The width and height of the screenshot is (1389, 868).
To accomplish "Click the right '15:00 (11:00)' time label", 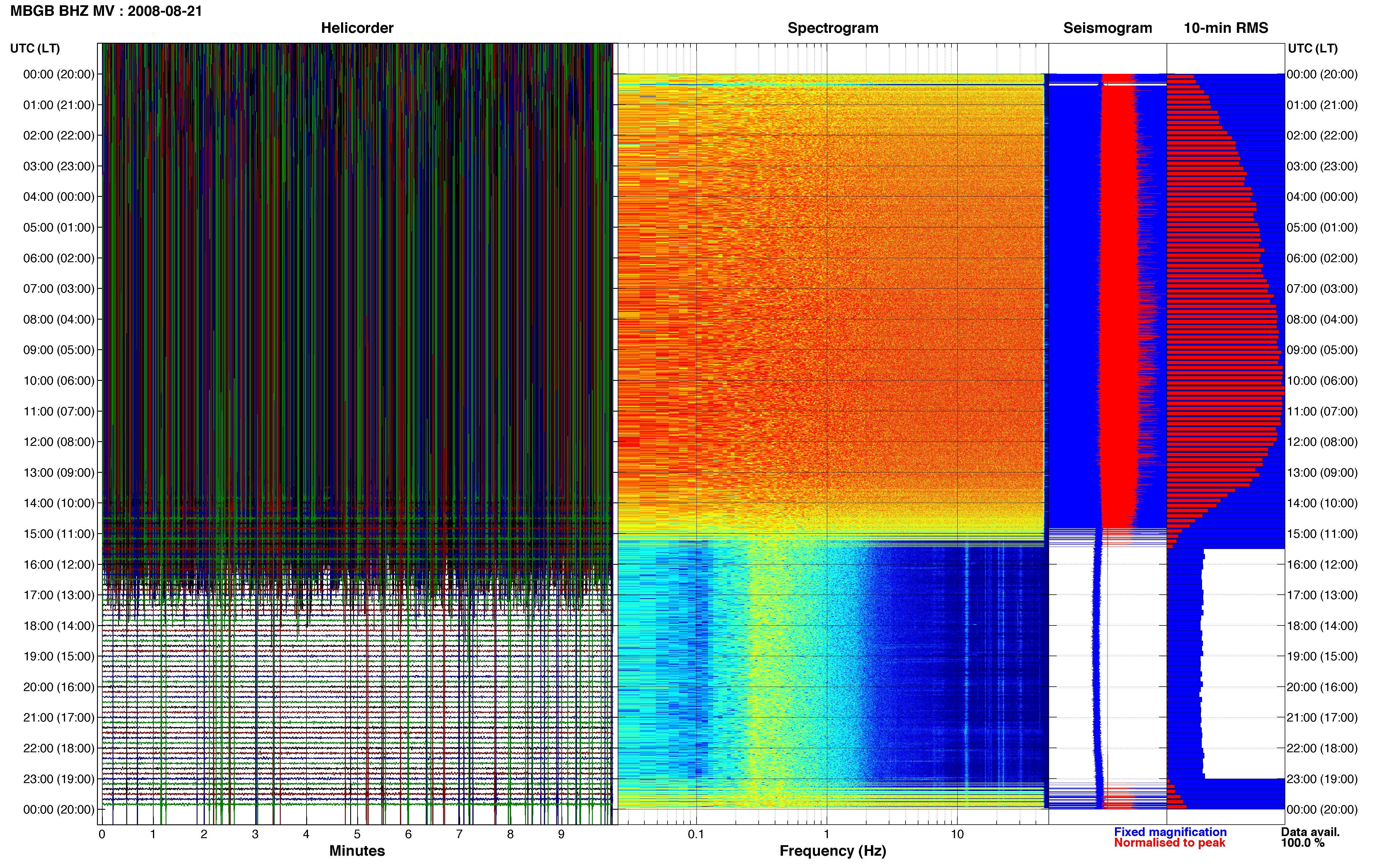I will tap(1322, 534).
